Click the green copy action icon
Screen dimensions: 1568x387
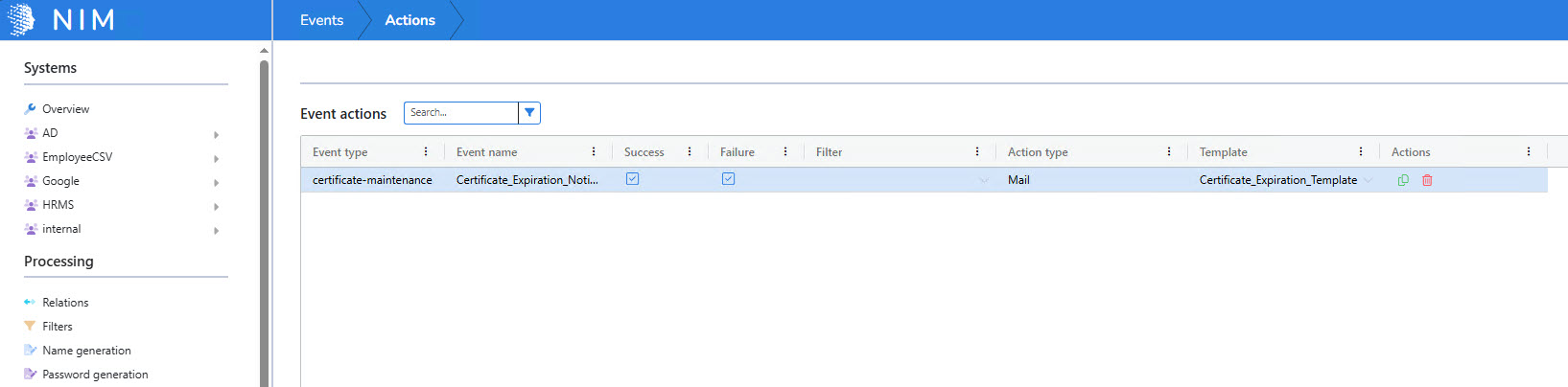click(x=1403, y=180)
